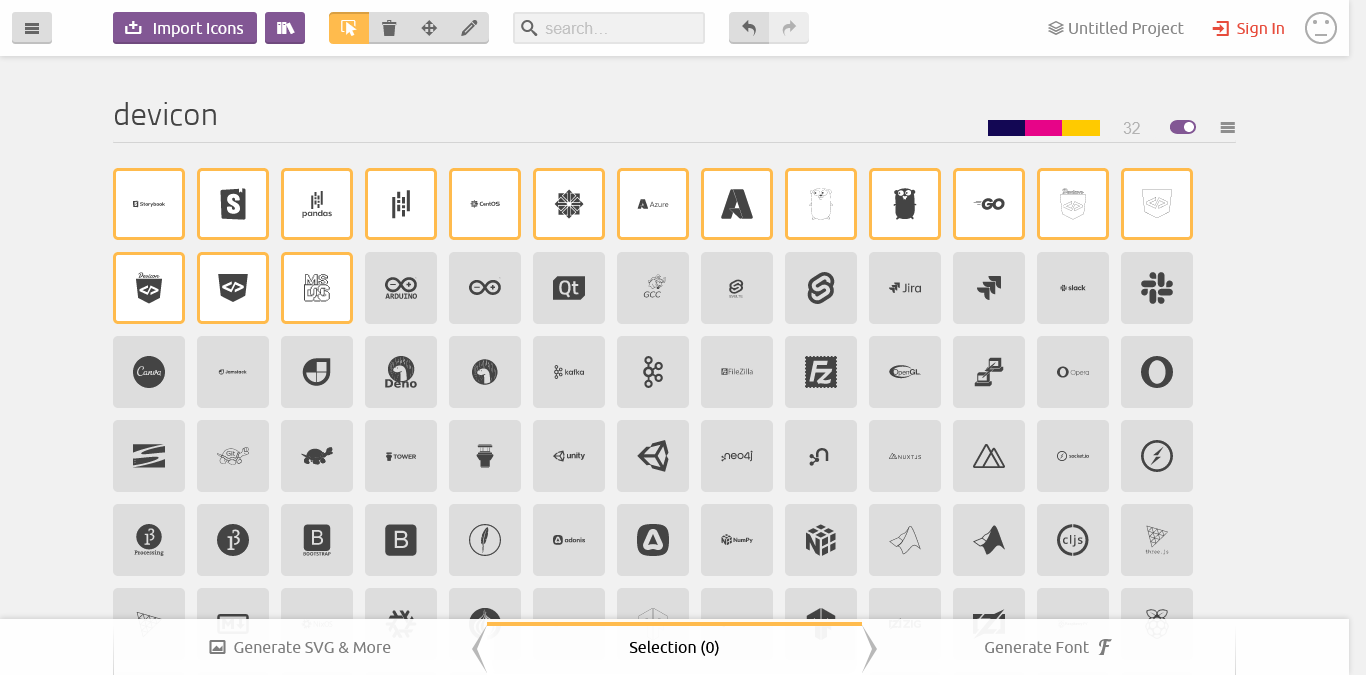
Task: Activate the Move tool
Action: pos(429,28)
